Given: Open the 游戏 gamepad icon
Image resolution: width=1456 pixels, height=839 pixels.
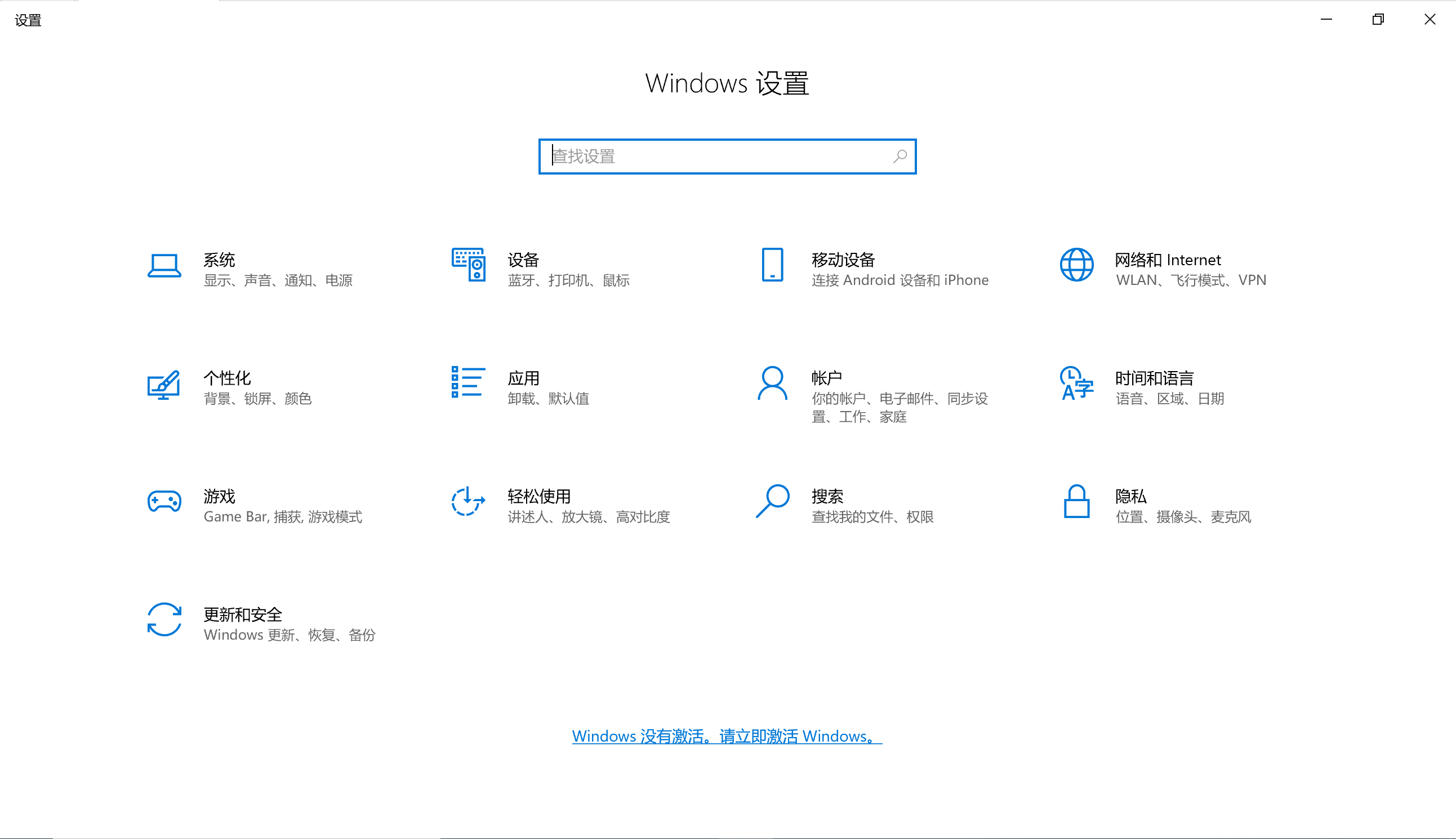Looking at the screenshot, I should (164, 501).
